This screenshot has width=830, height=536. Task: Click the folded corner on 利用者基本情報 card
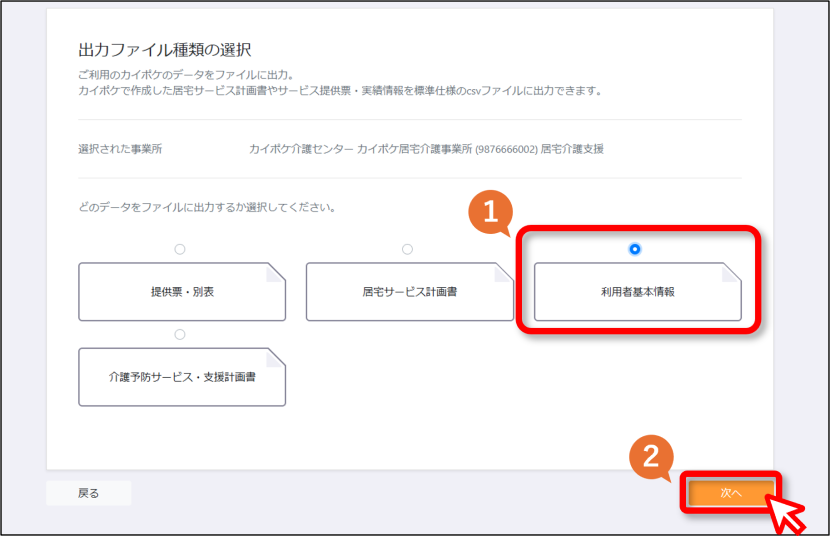click(x=732, y=272)
